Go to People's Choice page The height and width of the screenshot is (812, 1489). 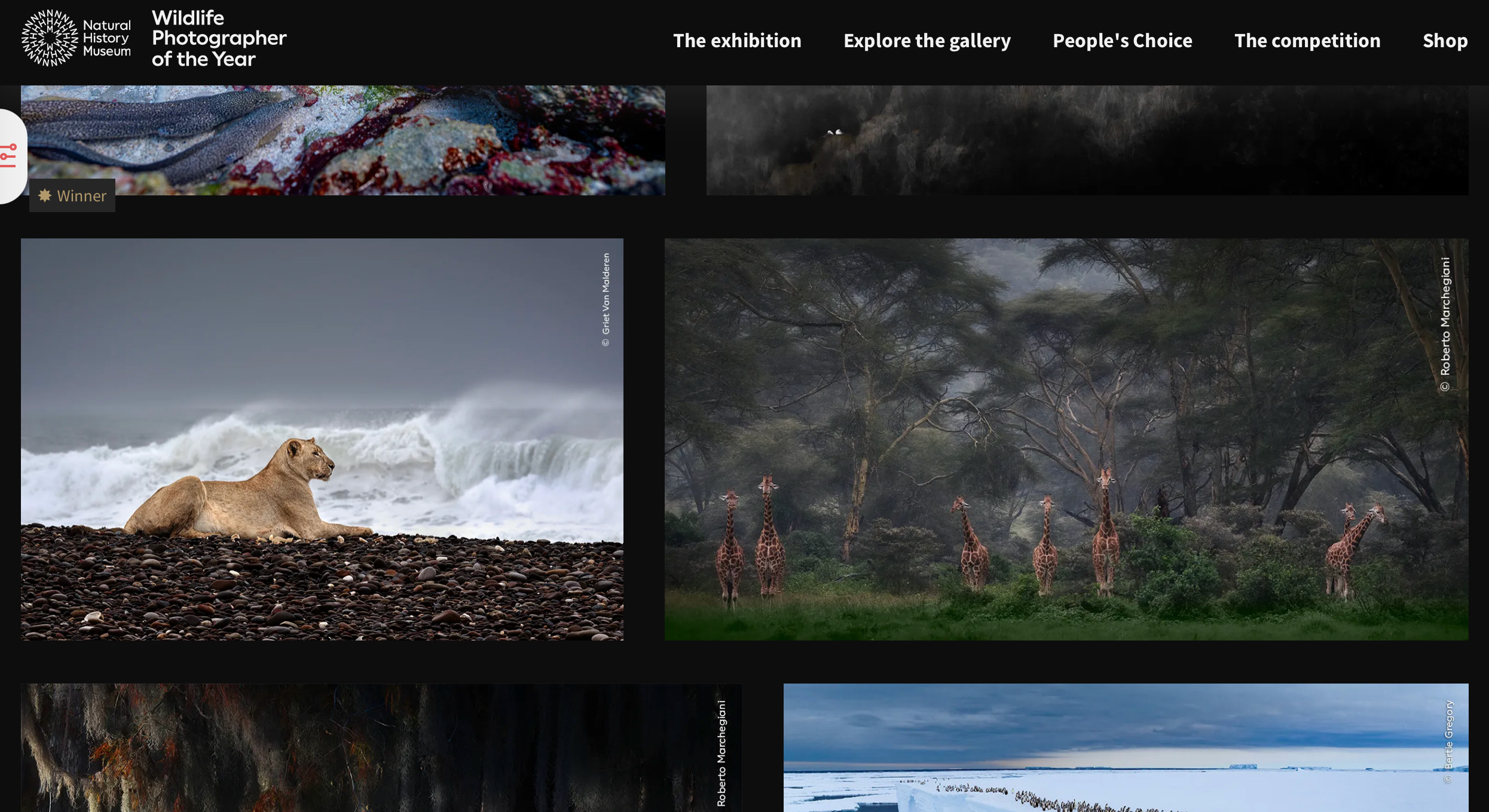coord(1122,41)
